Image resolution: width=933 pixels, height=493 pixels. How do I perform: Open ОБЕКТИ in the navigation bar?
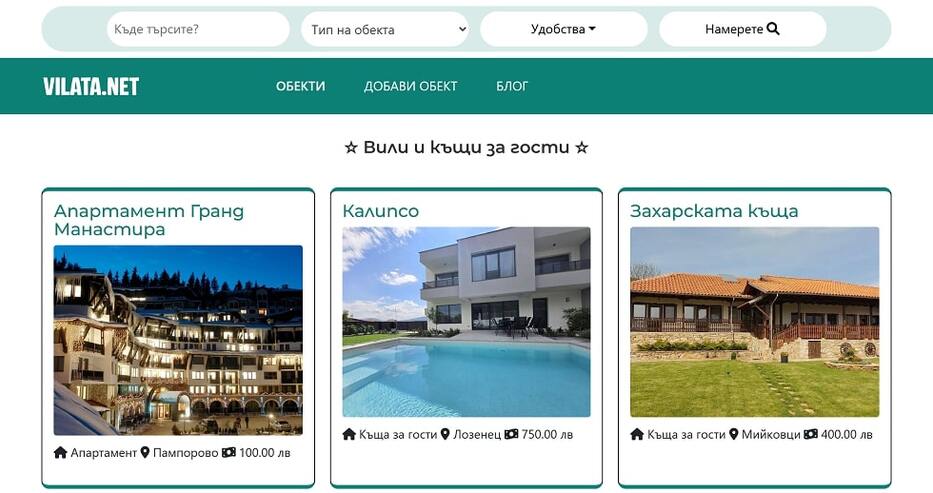pyautogui.click(x=300, y=86)
